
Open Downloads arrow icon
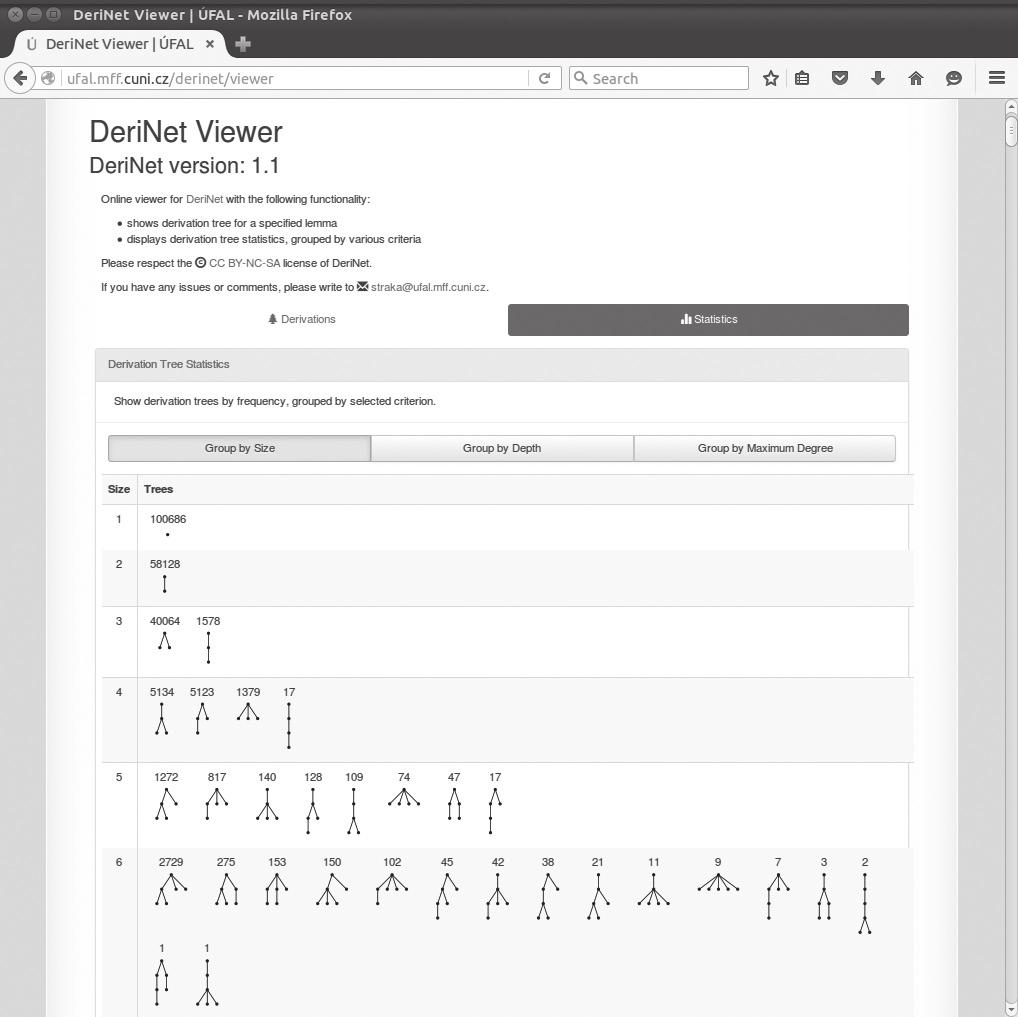click(878, 79)
